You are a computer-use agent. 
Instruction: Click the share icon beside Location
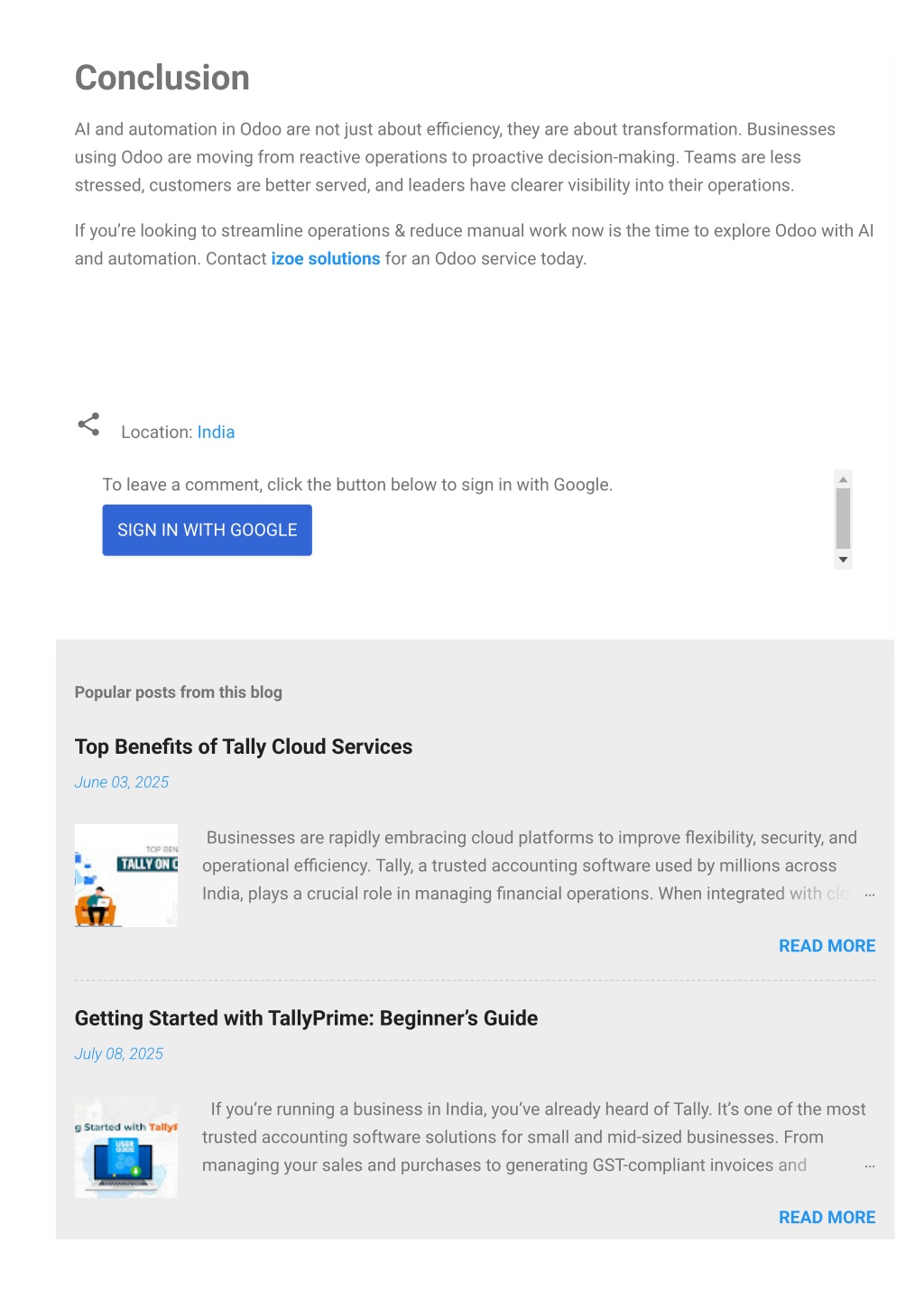88,424
